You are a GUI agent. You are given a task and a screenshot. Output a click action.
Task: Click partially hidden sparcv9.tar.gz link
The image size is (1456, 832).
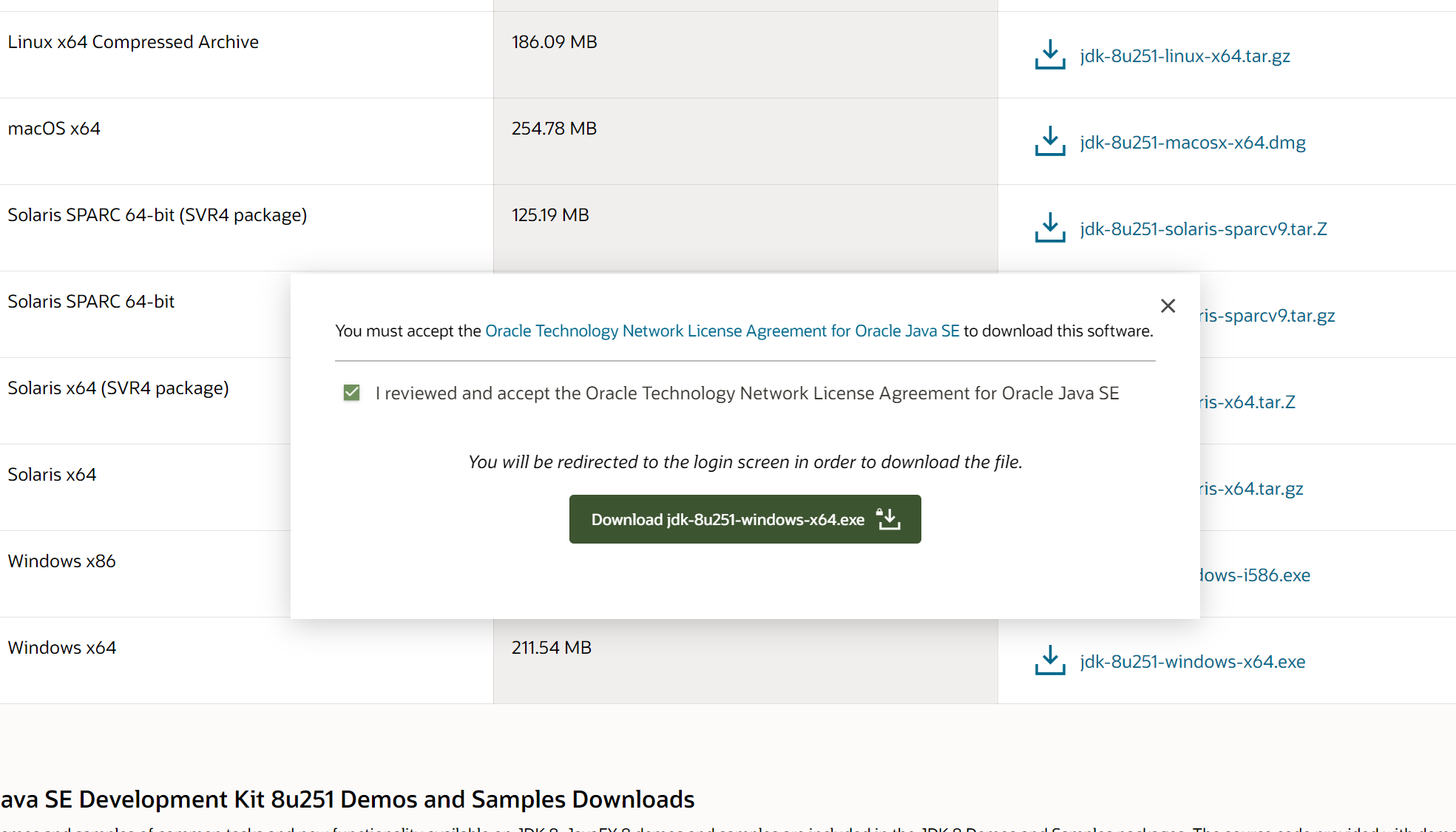coord(1267,316)
